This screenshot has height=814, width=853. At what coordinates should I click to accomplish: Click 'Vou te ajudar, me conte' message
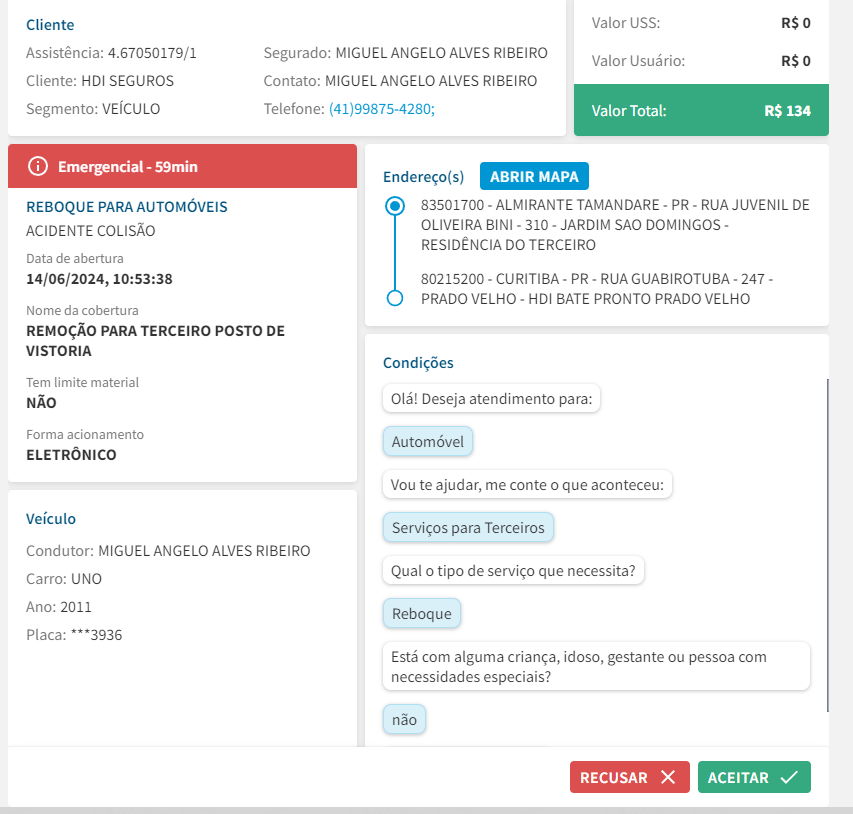(x=527, y=484)
